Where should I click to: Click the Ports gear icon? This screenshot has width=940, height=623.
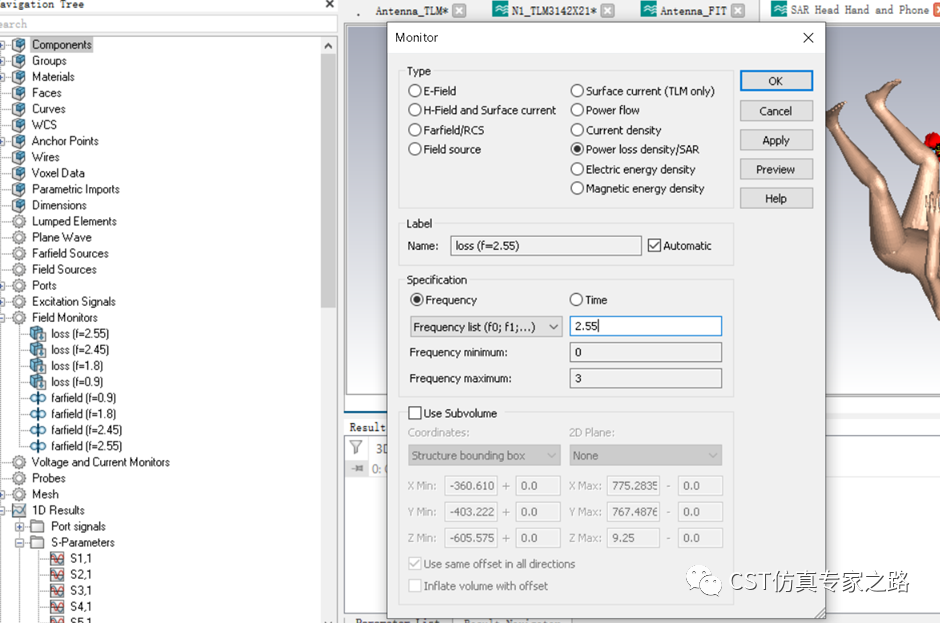(19, 285)
